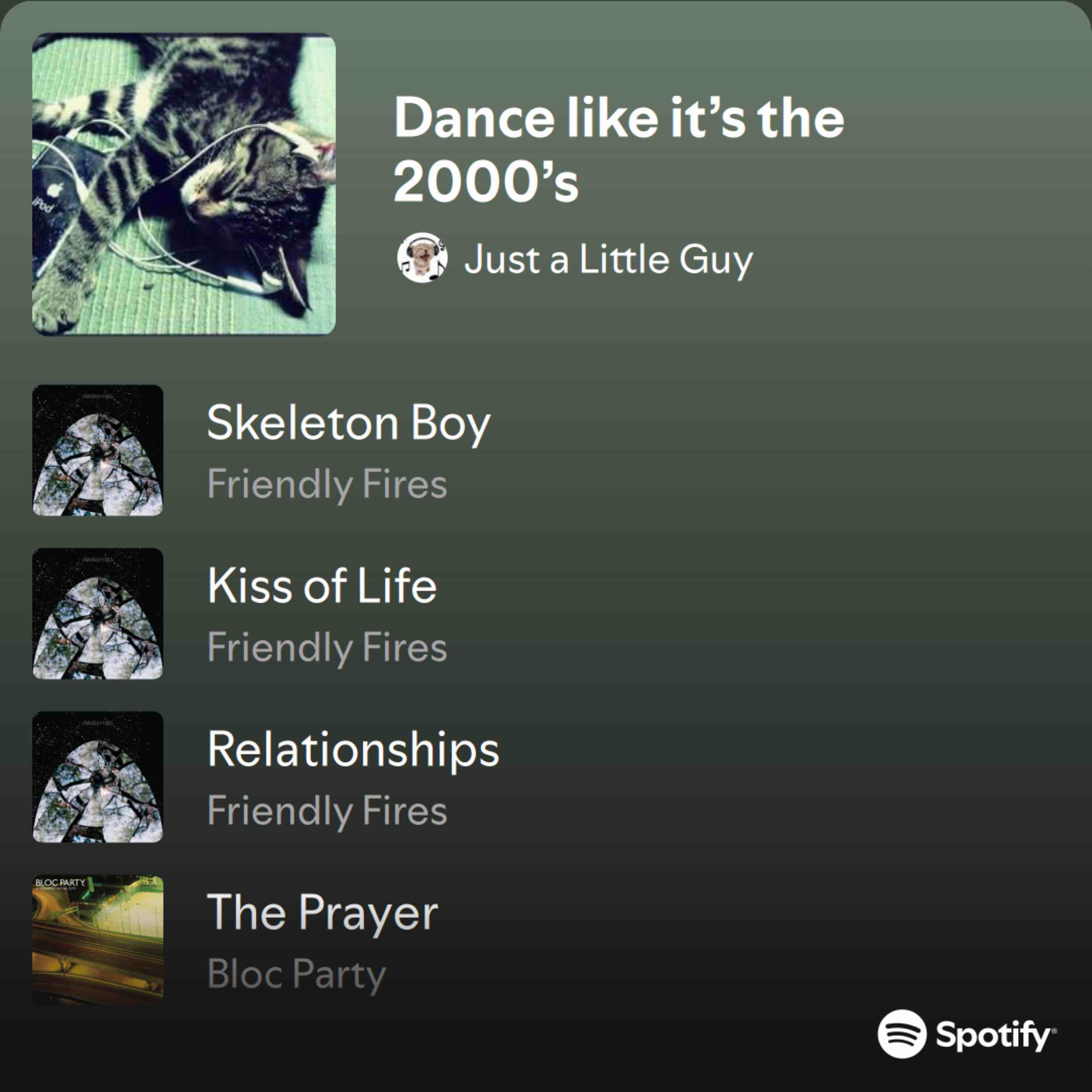Open the Just a Little Guy profile name

608,260
